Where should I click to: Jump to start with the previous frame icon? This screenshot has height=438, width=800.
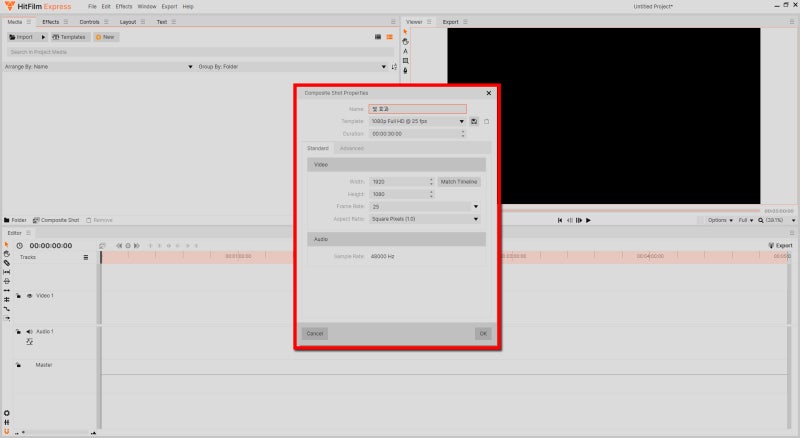pos(560,221)
